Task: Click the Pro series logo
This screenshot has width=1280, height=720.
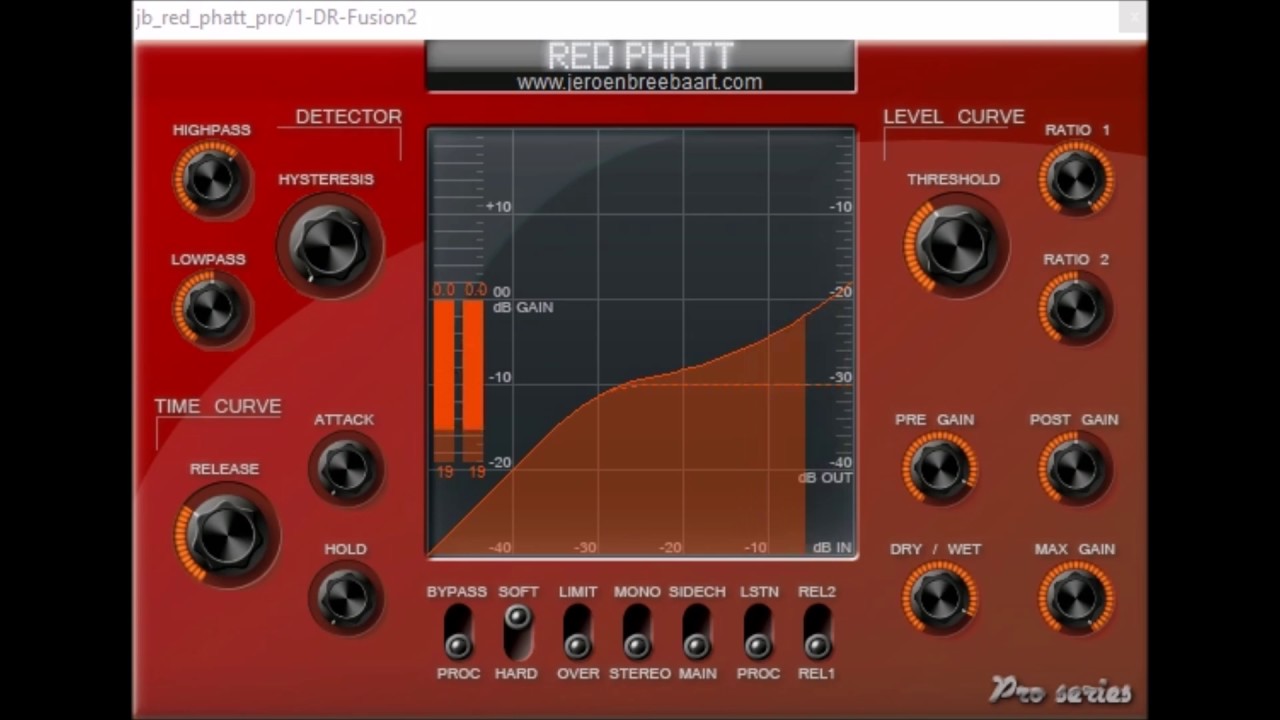Action: coord(1060,691)
